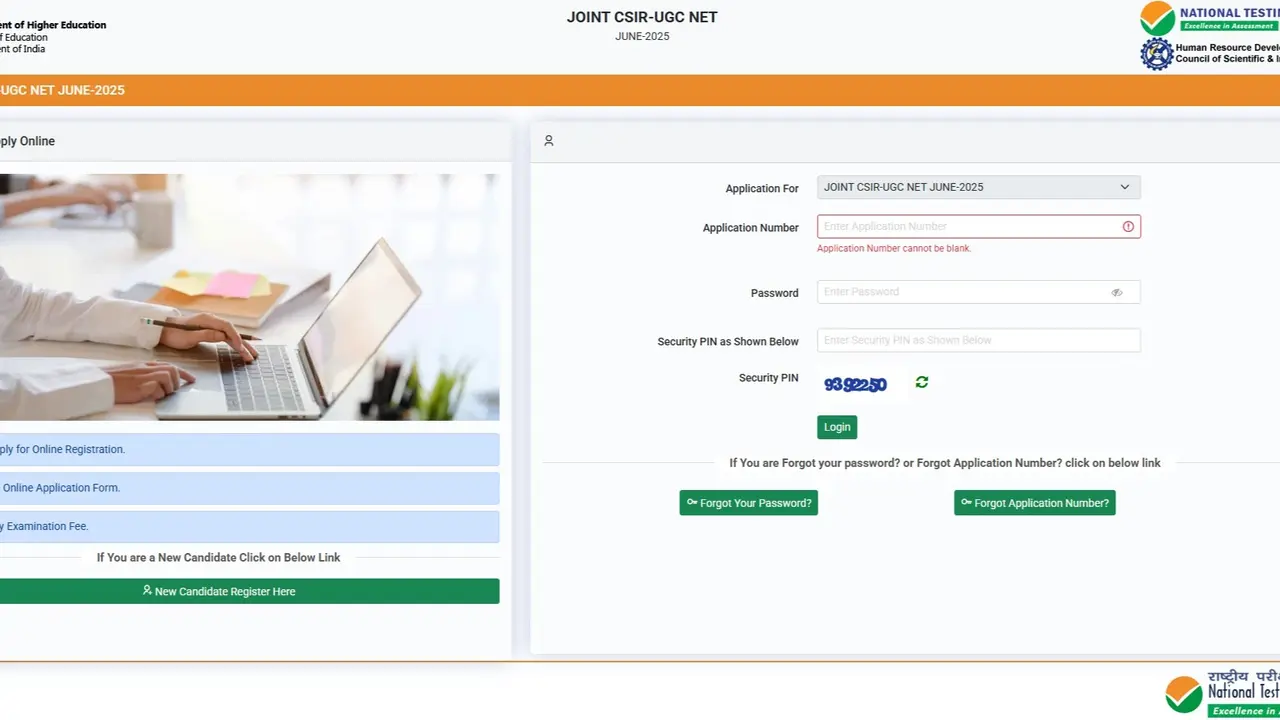Click the candidate profile icon atop the login panel
The height and width of the screenshot is (720, 1280).
pos(548,140)
